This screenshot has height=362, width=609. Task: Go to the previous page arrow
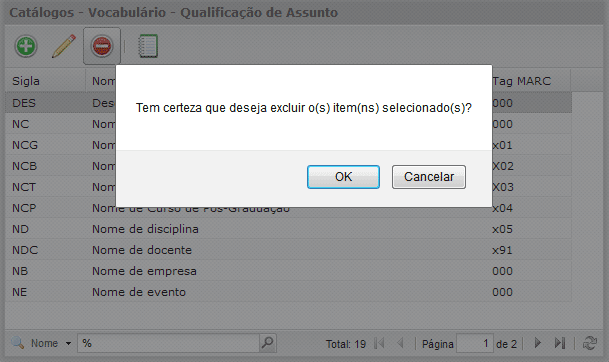(x=400, y=343)
